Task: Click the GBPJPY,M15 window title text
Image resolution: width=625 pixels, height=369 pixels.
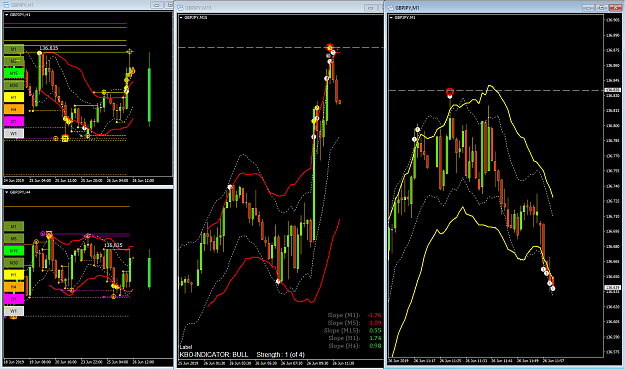Action: (199, 8)
